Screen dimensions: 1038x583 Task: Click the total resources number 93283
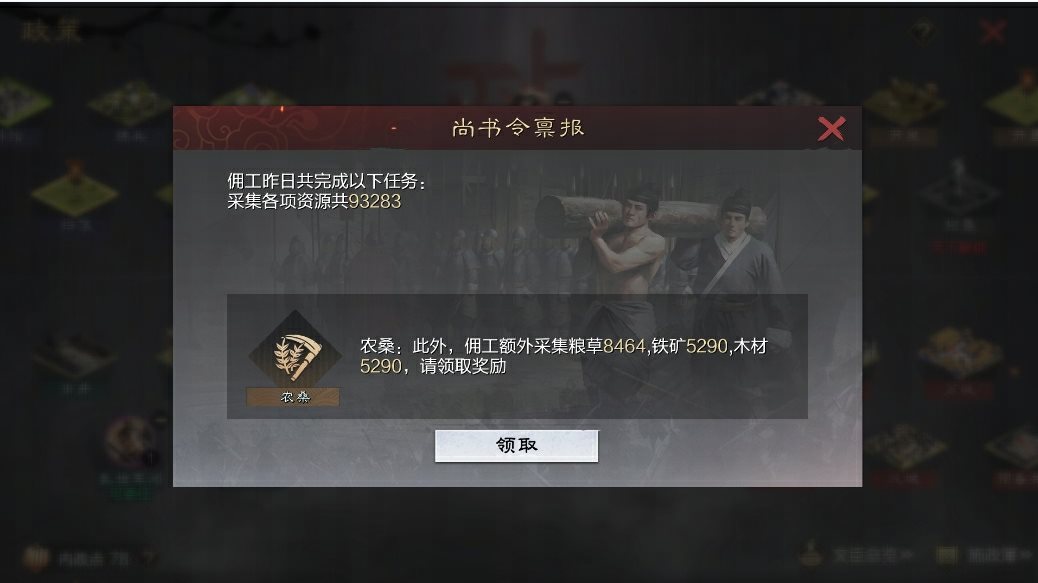(x=375, y=201)
